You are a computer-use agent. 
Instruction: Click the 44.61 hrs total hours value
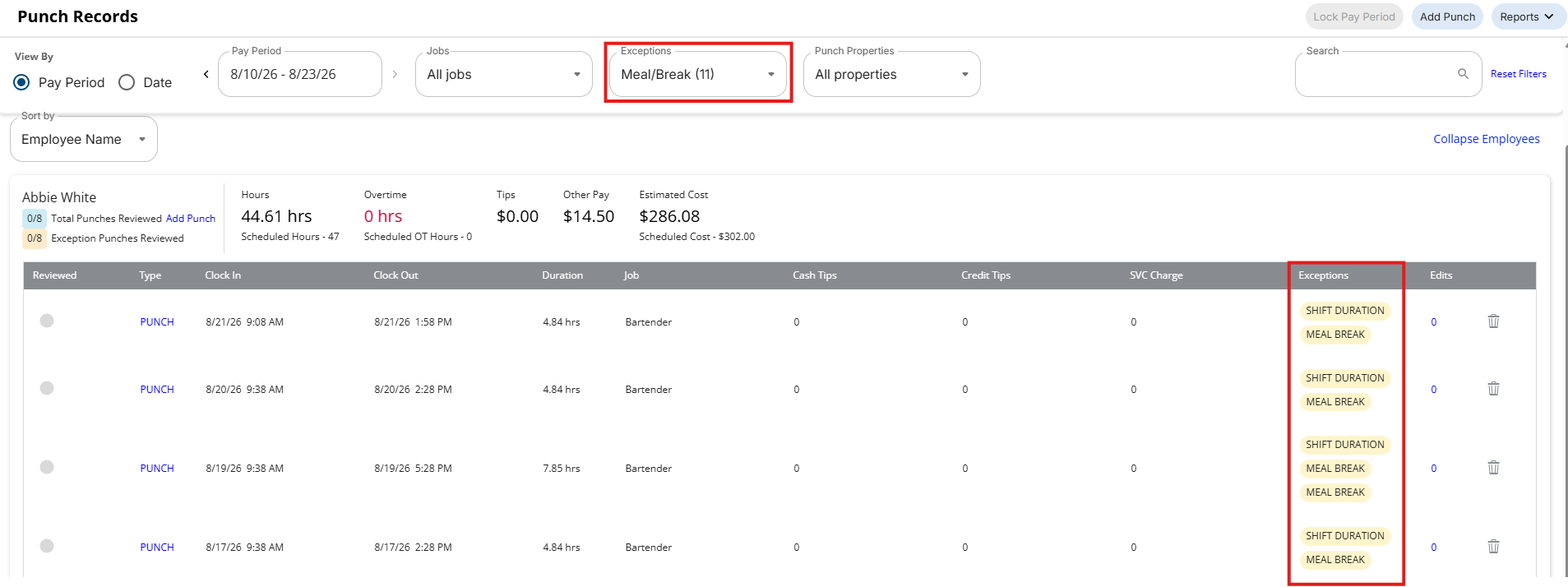click(x=276, y=216)
